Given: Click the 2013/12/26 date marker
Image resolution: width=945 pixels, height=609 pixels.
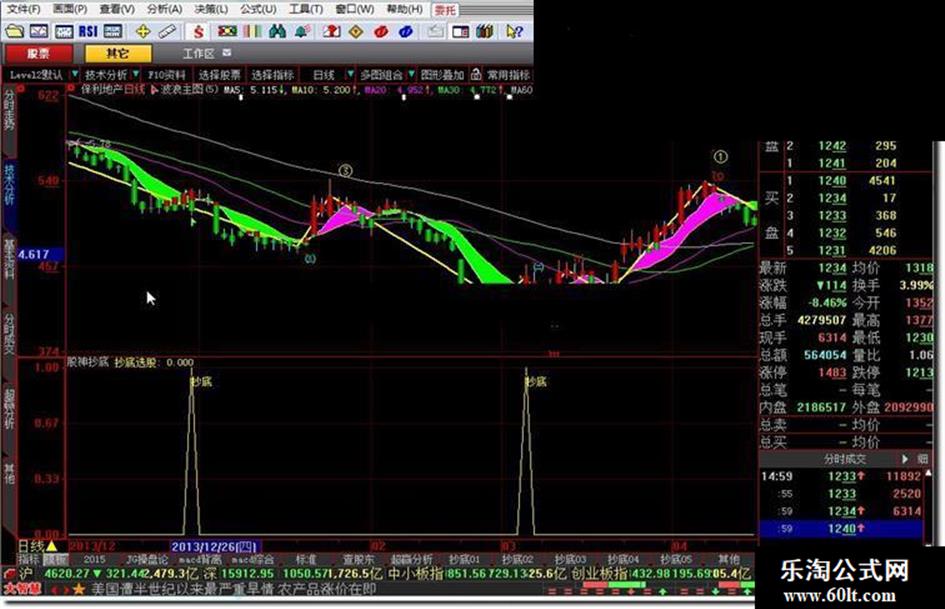Looking at the screenshot, I should pos(216,546).
